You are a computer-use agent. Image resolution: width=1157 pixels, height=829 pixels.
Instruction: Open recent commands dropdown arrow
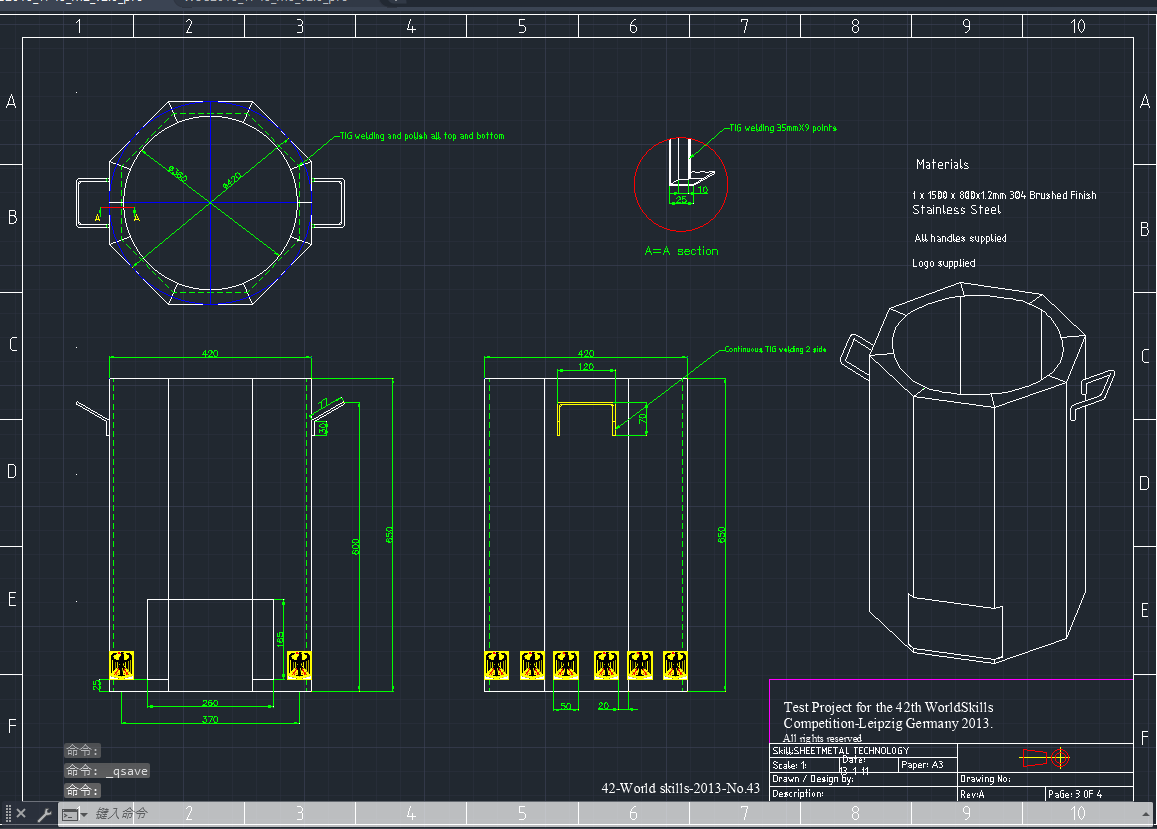point(84,814)
